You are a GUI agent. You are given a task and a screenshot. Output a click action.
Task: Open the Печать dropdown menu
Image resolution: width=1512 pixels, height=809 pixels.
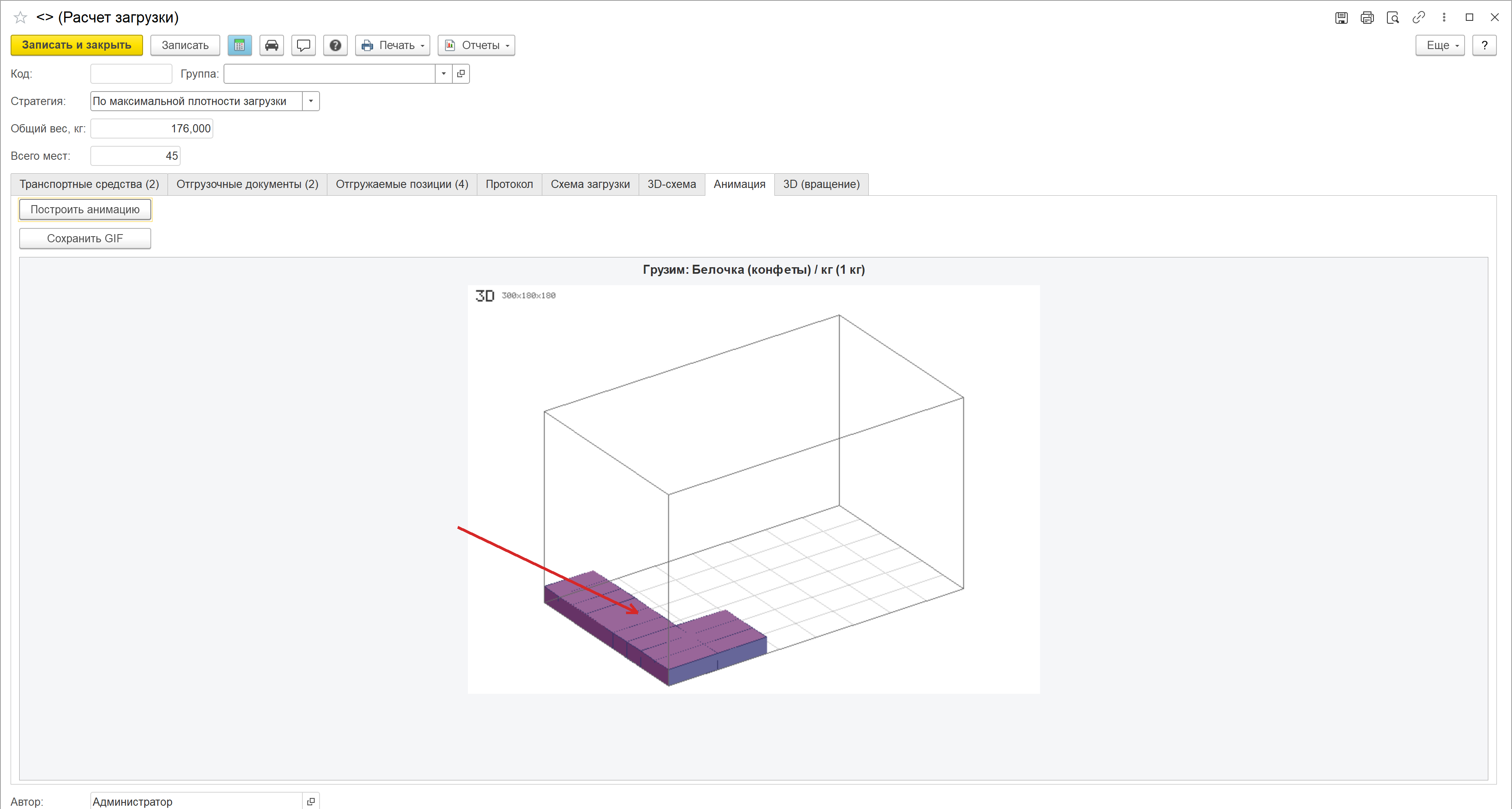point(393,45)
